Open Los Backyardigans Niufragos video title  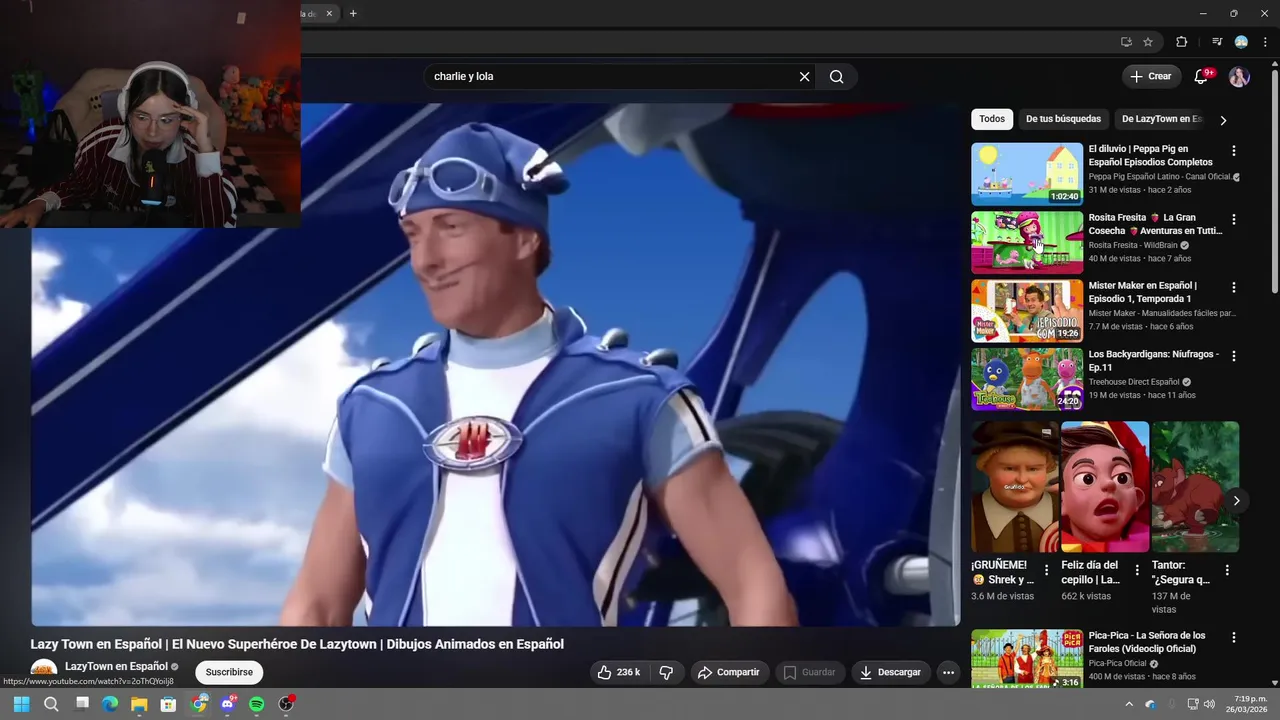click(x=1154, y=360)
